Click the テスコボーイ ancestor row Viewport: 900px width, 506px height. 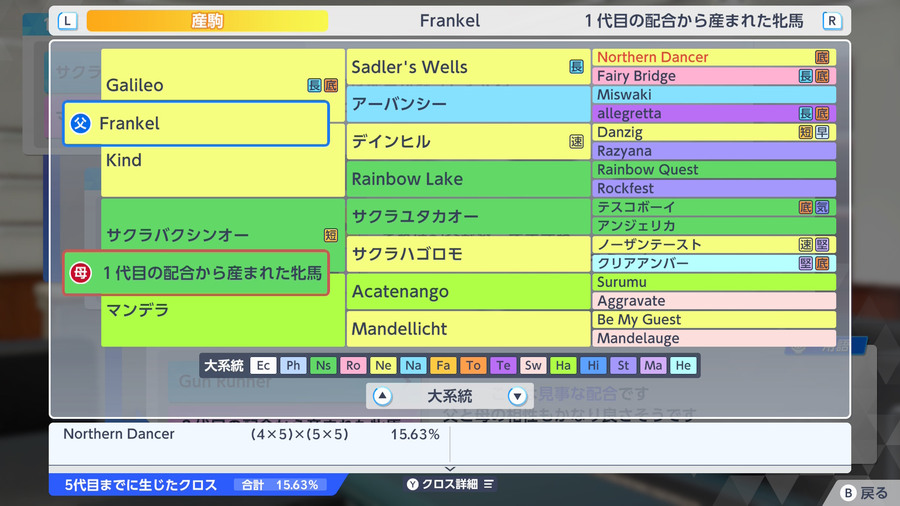tap(714, 207)
